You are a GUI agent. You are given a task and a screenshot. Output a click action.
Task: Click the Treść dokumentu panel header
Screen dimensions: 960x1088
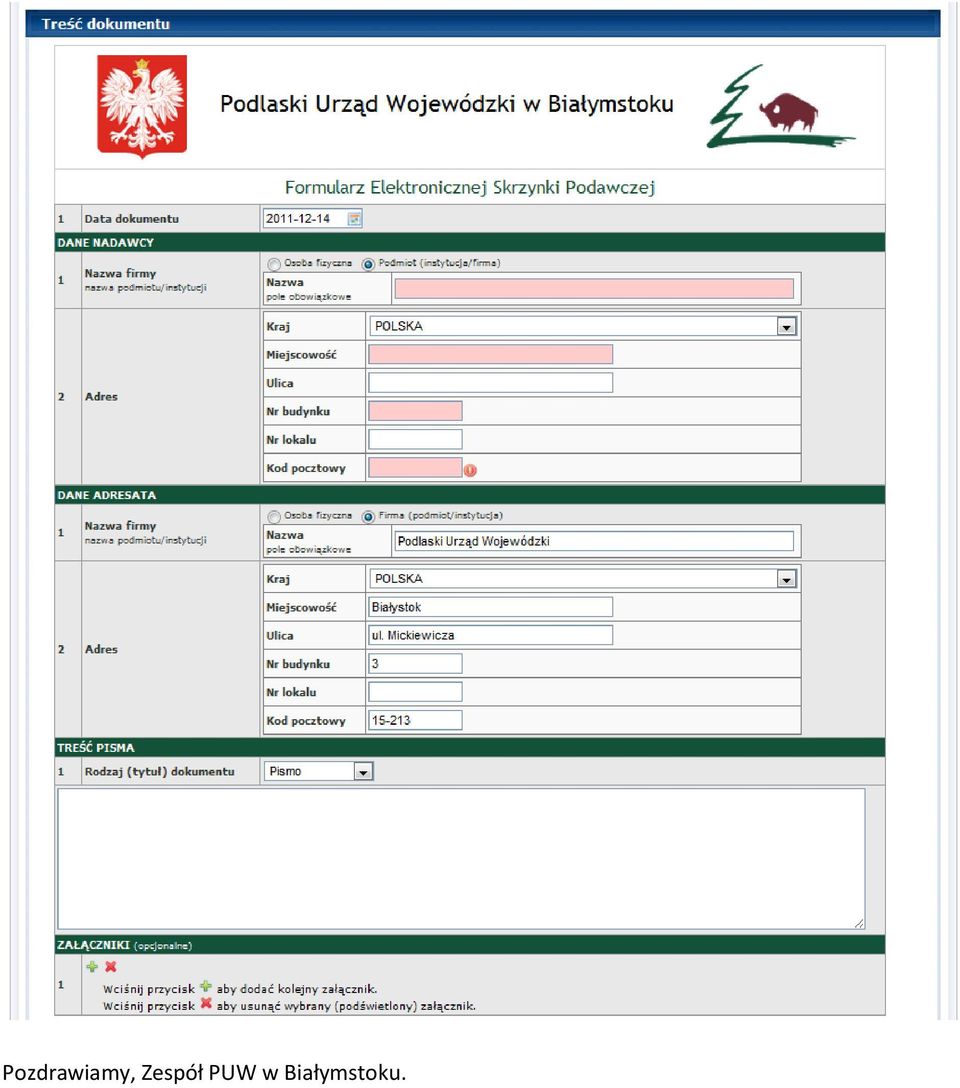(x=483, y=24)
